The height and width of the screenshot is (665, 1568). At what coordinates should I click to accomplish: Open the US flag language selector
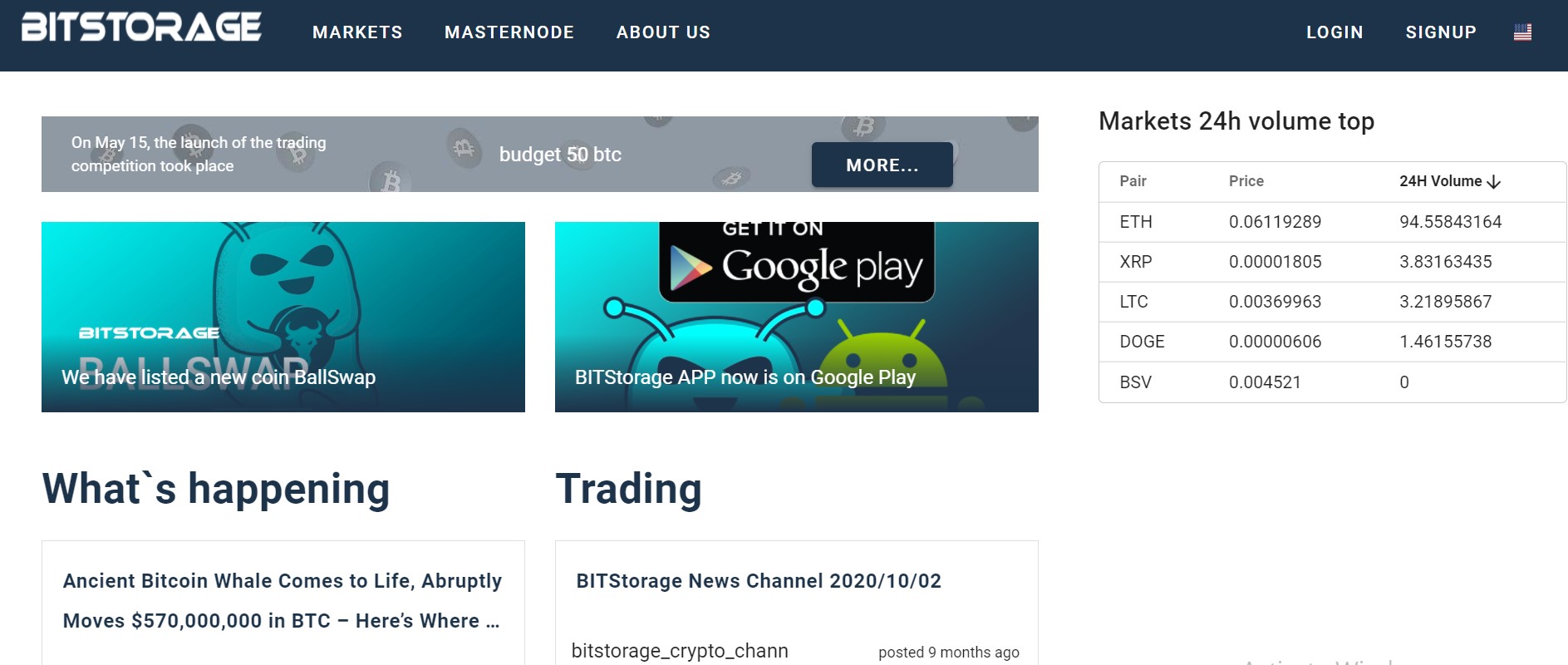[1522, 32]
